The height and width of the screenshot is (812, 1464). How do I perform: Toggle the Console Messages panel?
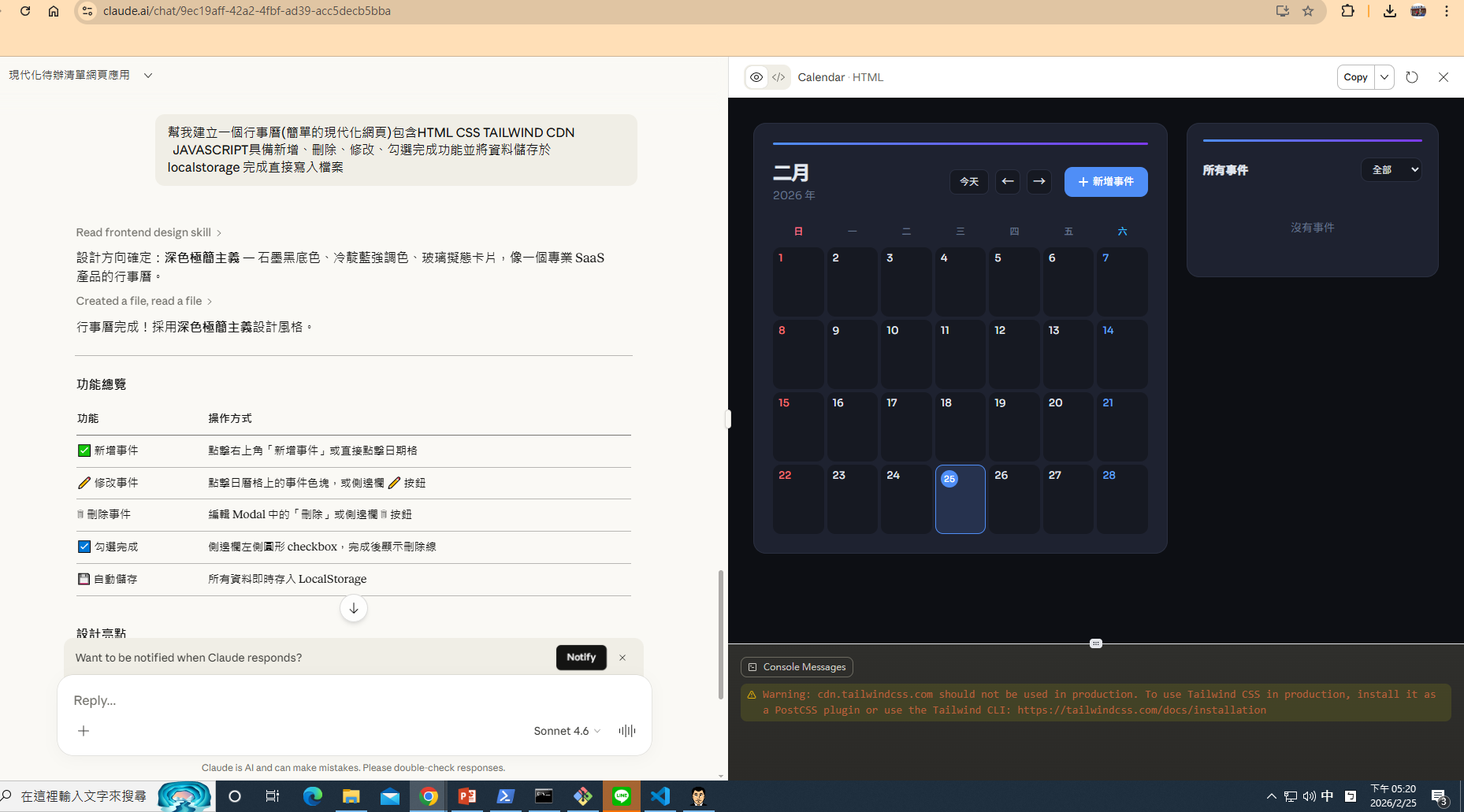pyautogui.click(x=797, y=667)
